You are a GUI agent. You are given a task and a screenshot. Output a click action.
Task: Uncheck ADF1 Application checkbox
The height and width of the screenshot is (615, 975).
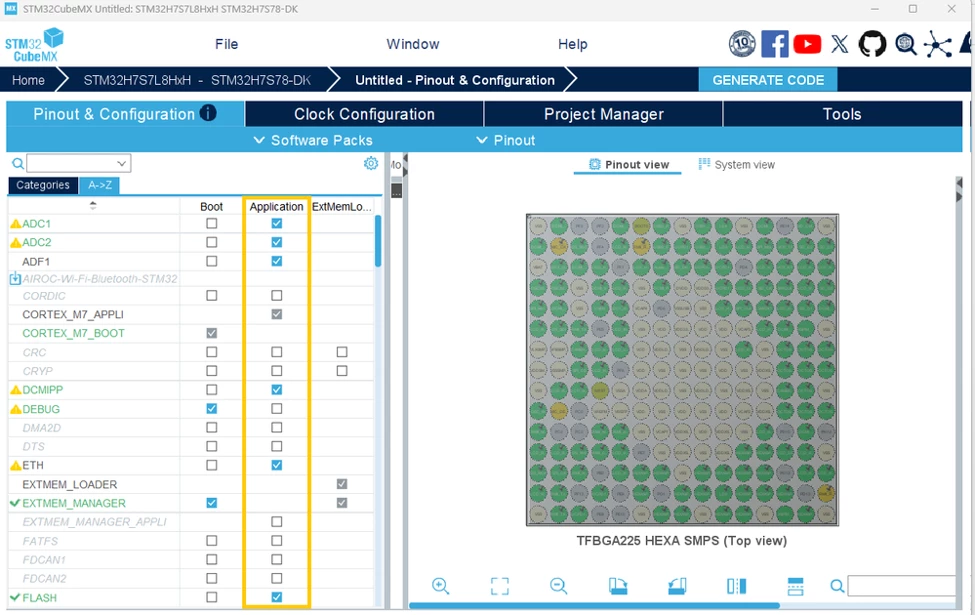point(277,261)
